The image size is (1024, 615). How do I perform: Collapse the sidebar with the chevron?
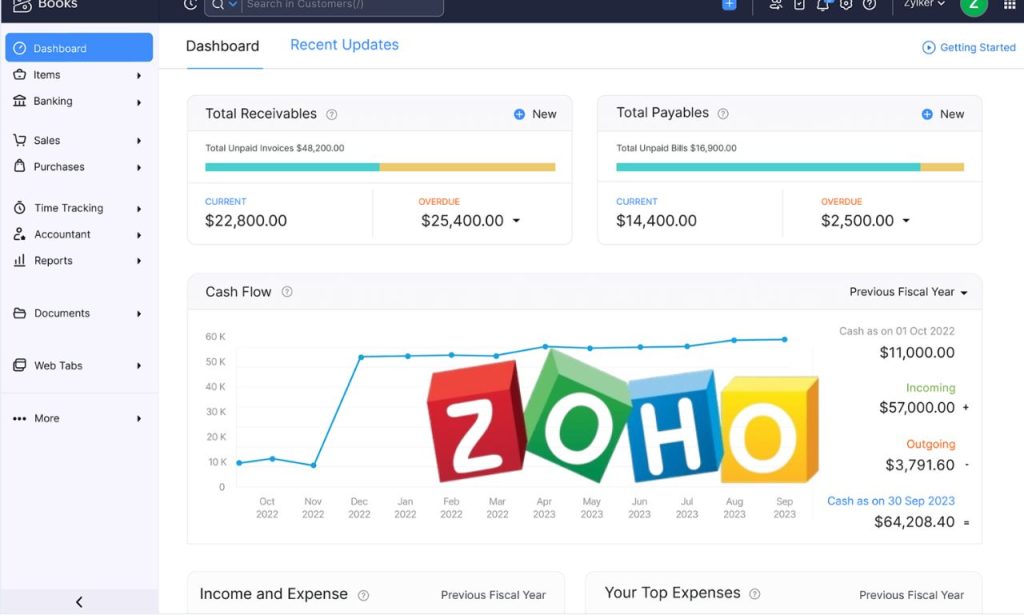79,602
